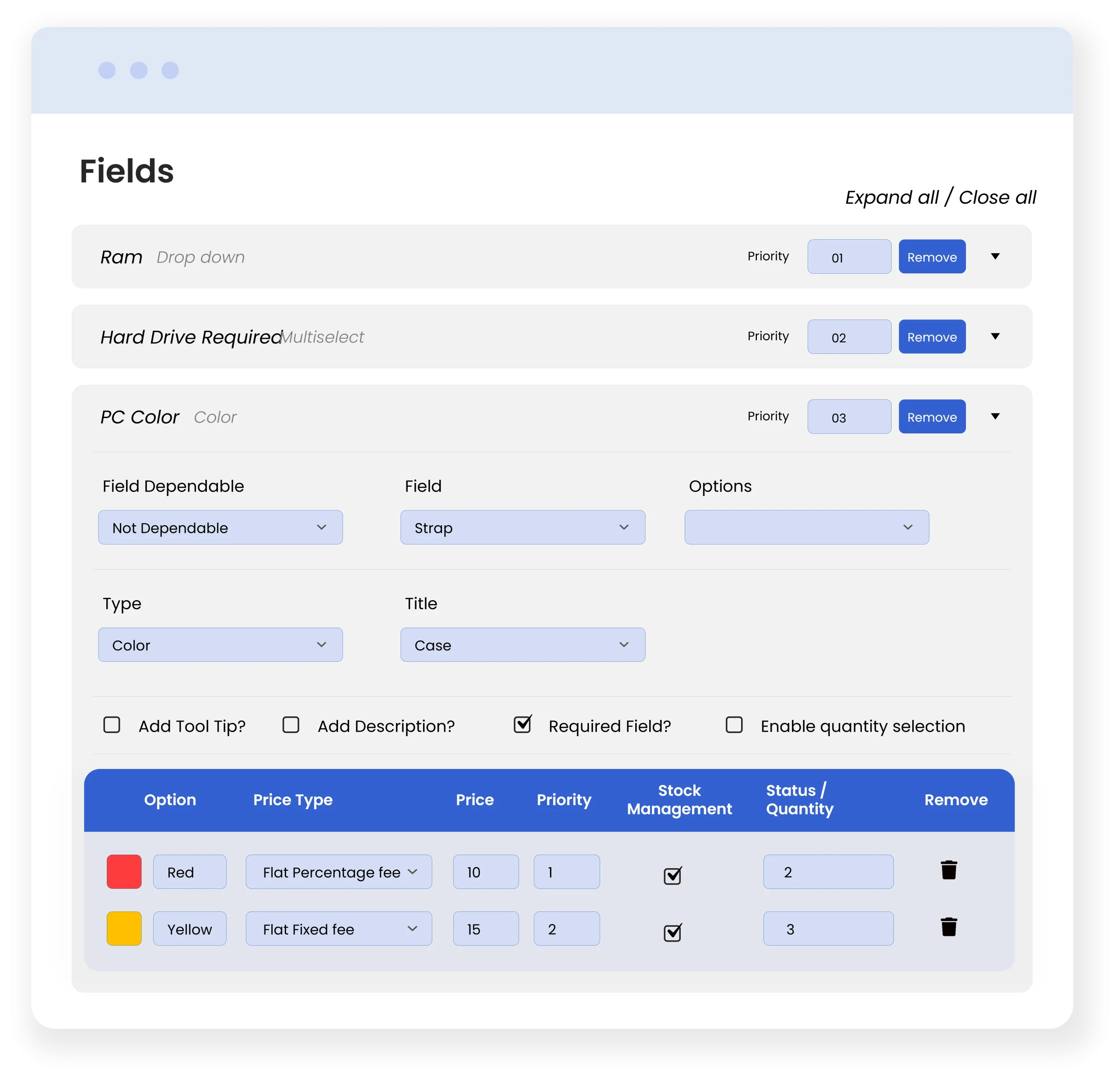The image size is (1120, 1079).
Task: Expand the Hard Drive Required arrow
Action: point(995,336)
